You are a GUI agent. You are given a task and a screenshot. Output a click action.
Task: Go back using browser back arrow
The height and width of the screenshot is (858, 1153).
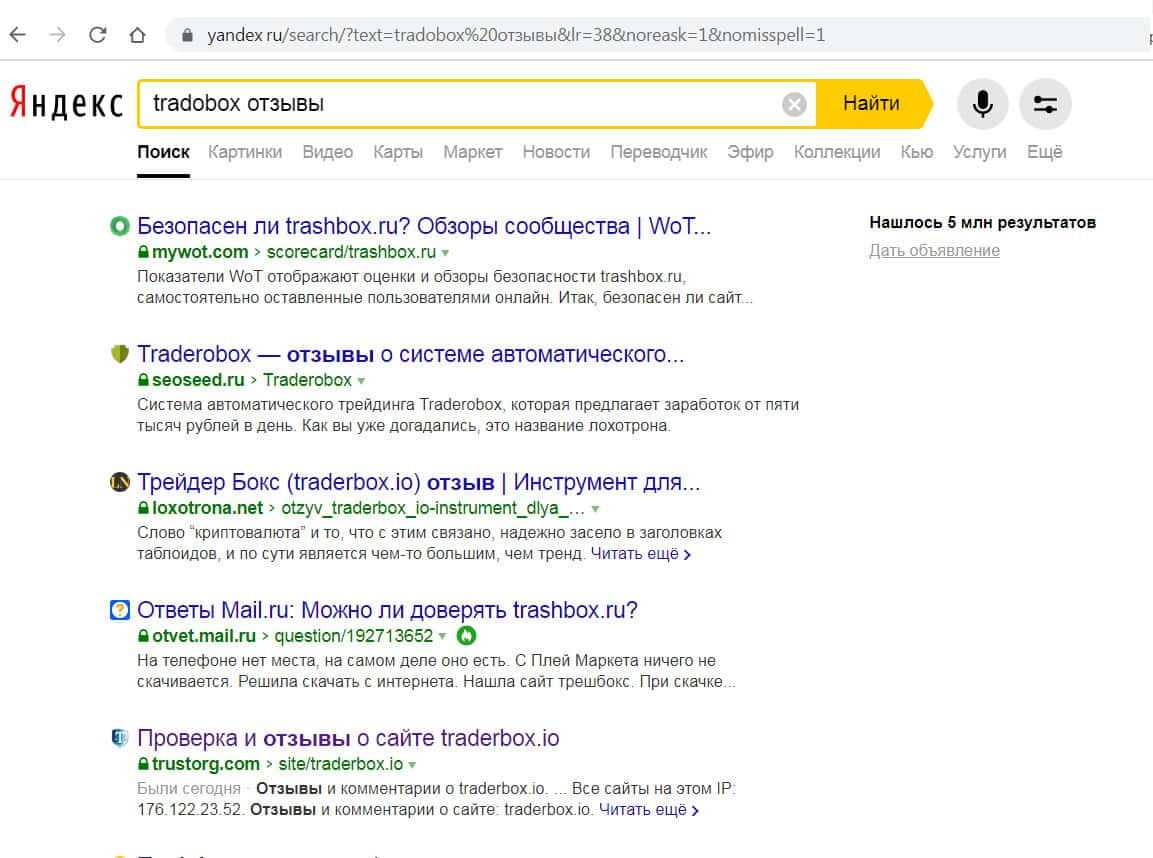18,35
